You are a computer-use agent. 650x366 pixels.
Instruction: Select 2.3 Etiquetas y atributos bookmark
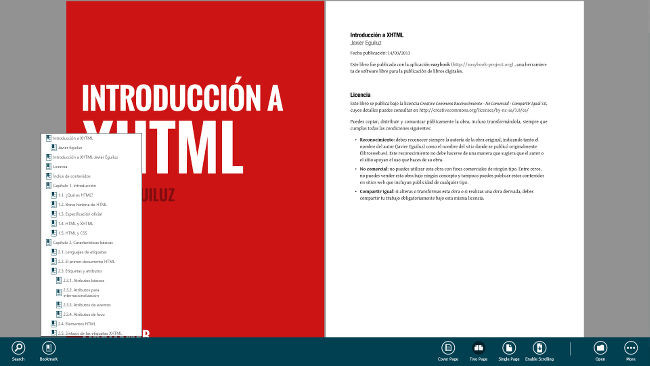click(x=76, y=271)
